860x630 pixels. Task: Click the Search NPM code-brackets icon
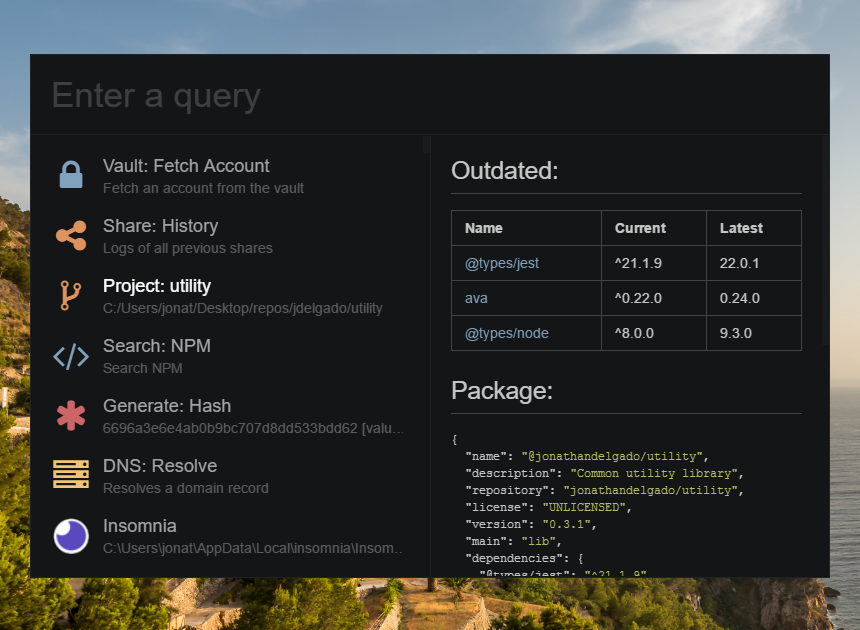tap(71, 356)
